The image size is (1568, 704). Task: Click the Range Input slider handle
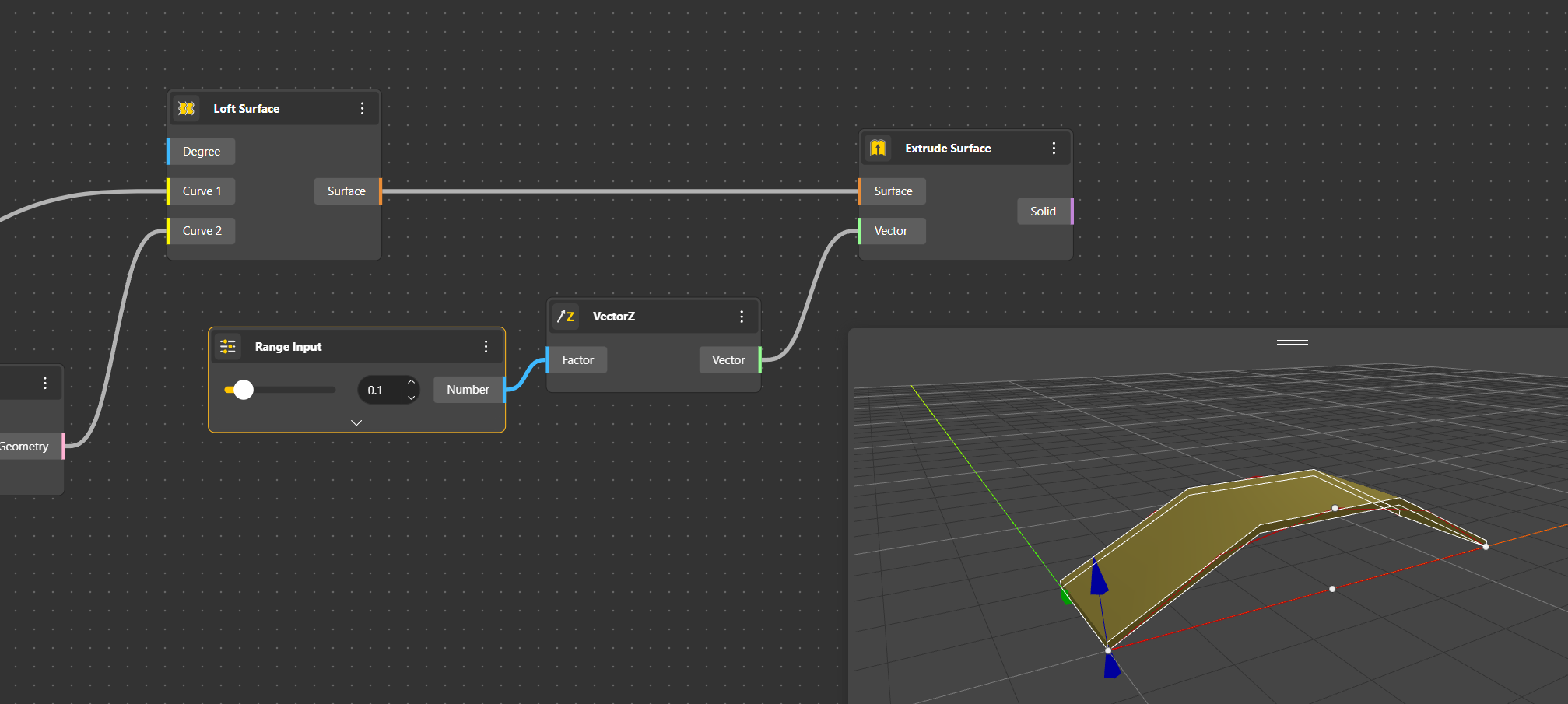coord(244,390)
